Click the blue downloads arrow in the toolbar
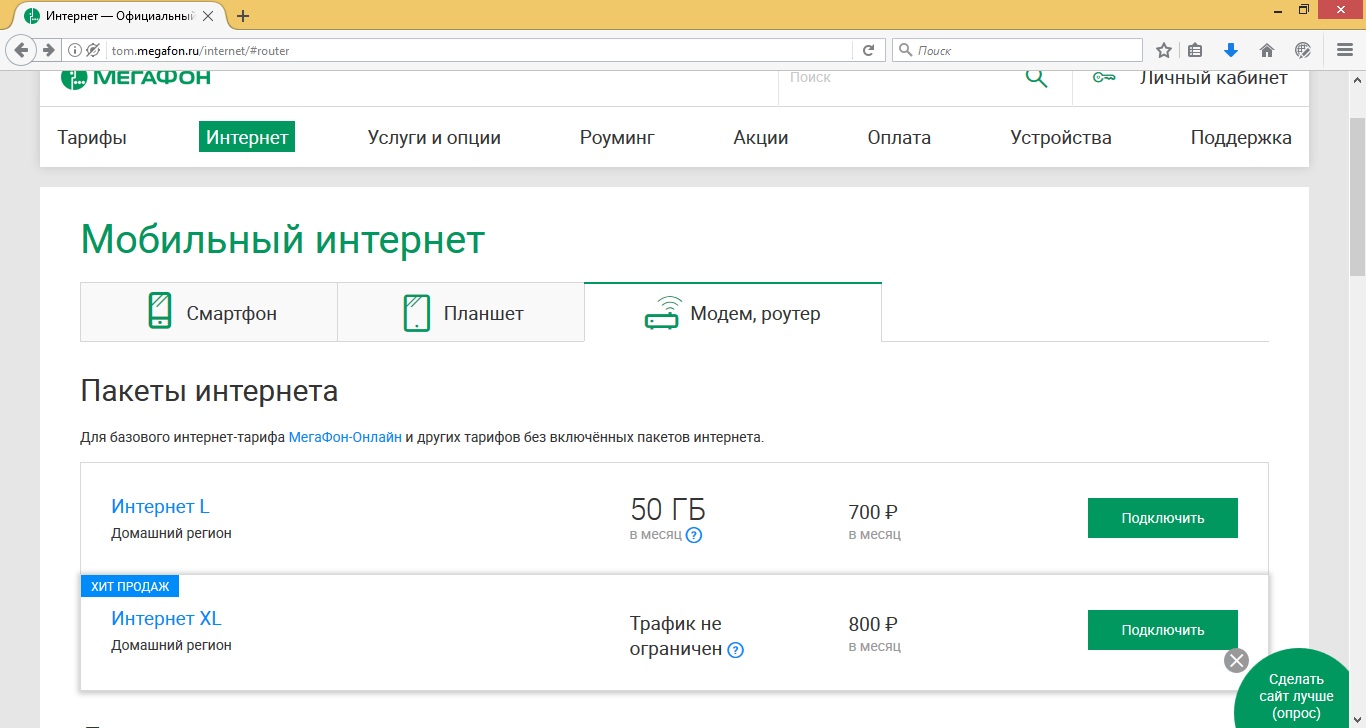The width and height of the screenshot is (1366, 728). tap(1231, 49)
